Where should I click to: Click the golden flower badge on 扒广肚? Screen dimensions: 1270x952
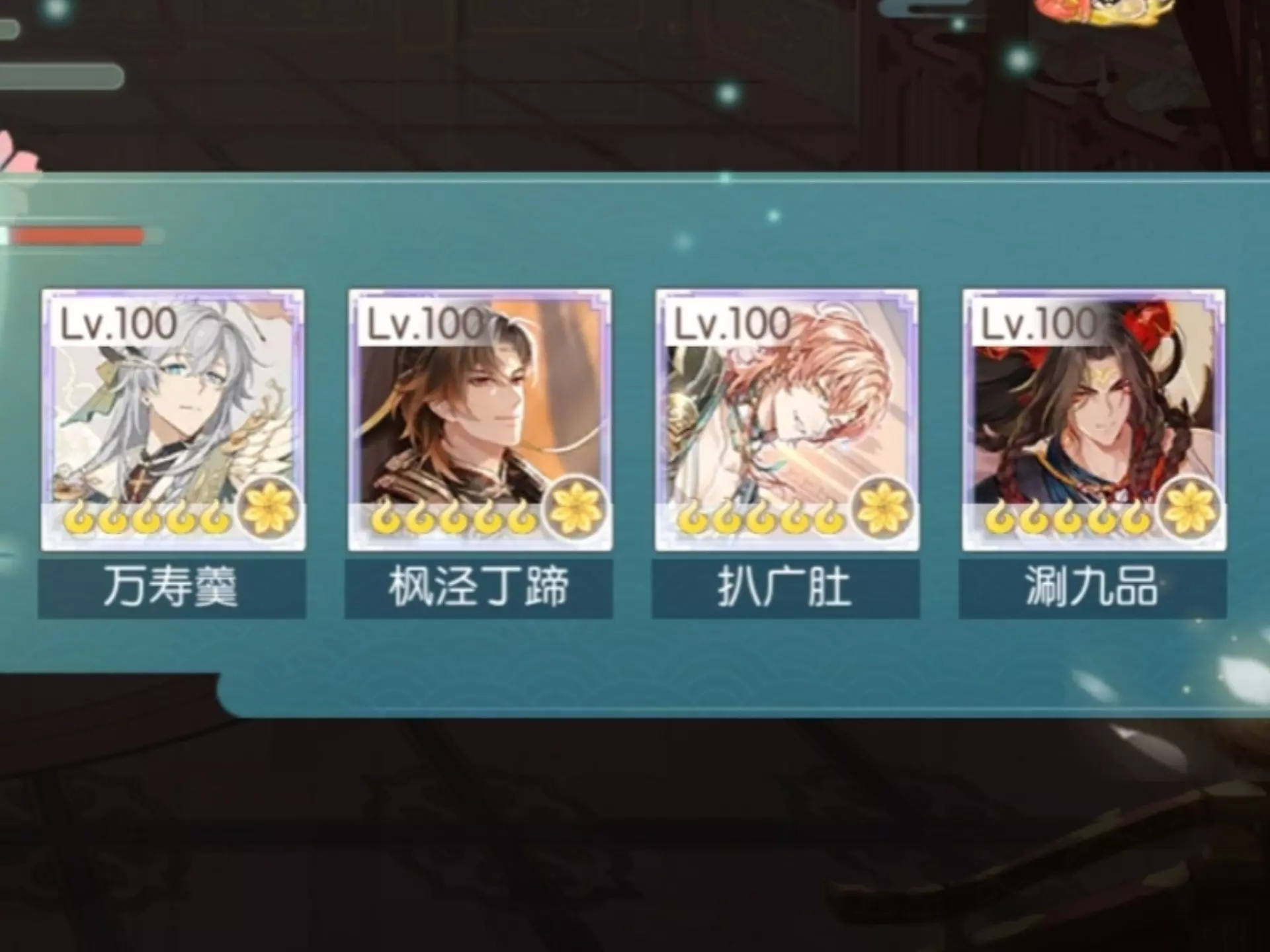(x=882, y=510)
